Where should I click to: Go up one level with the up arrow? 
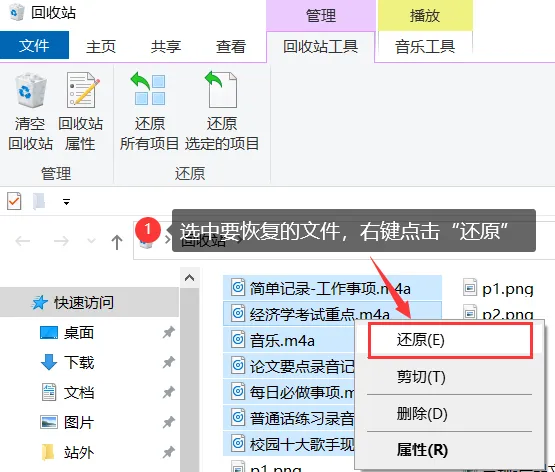click(117, 242)
